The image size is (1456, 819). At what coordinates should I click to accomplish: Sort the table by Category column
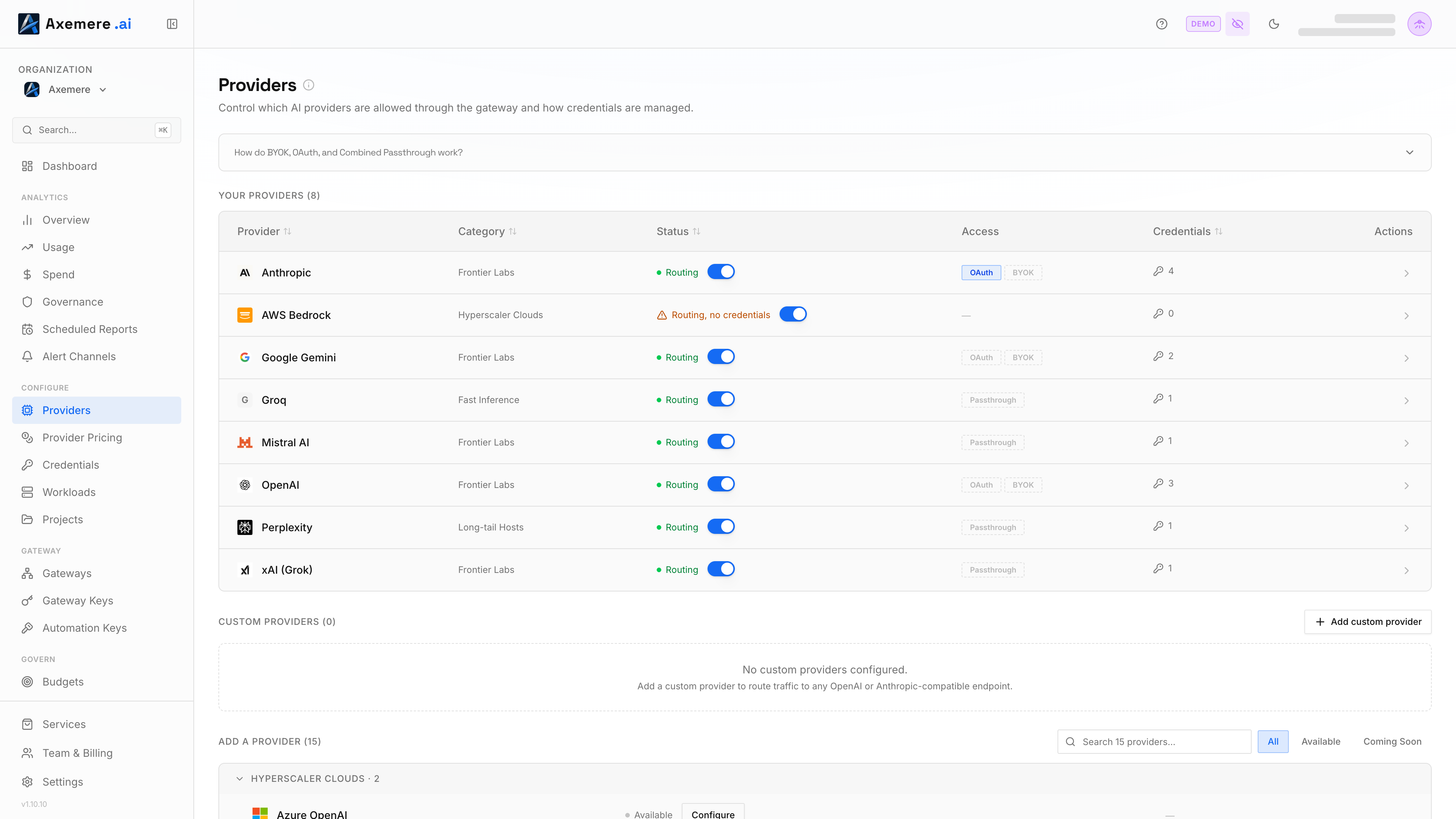tap(487, 231)
